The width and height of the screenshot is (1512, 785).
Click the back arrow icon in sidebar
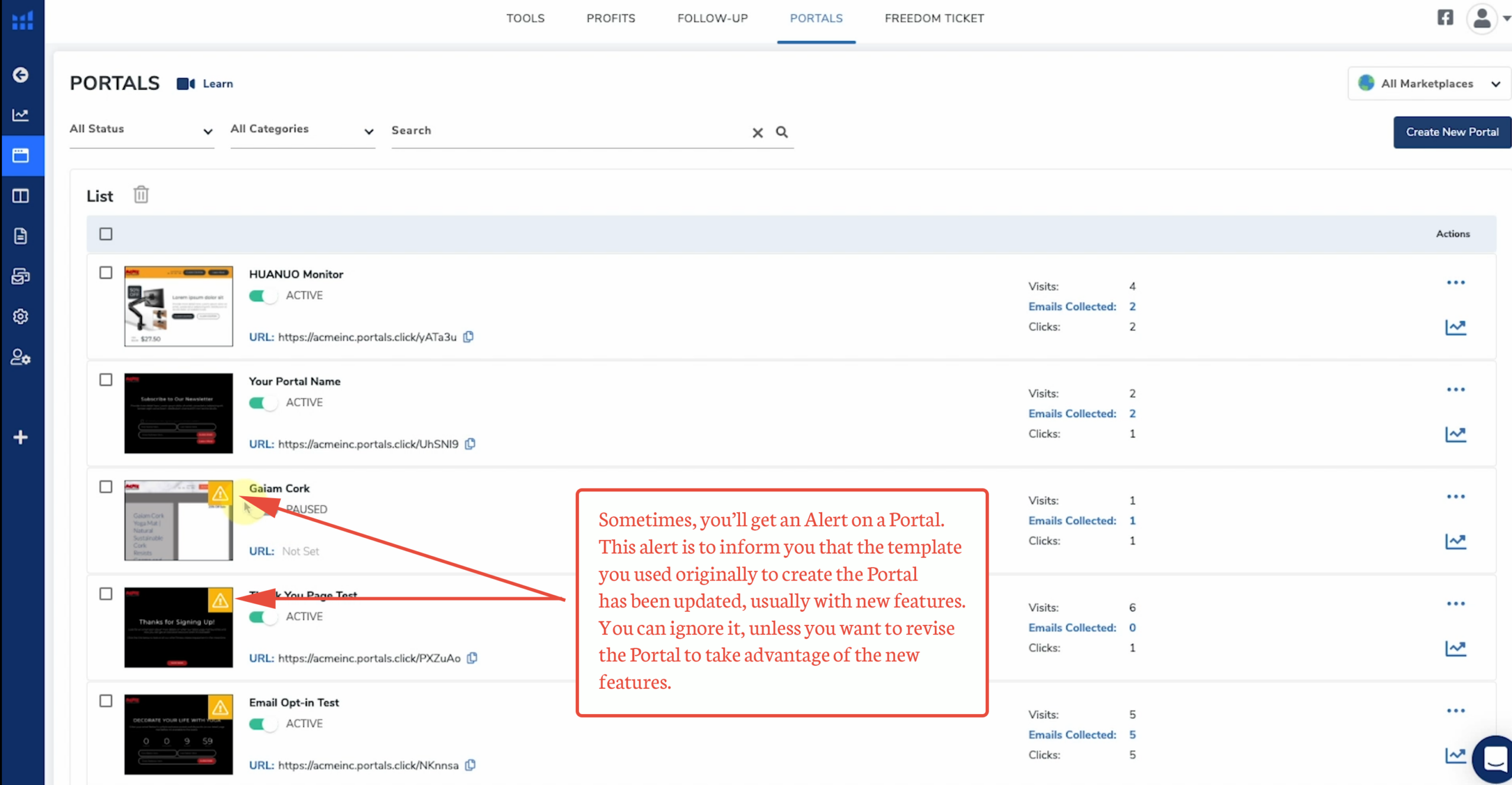[x=21, y=75]
